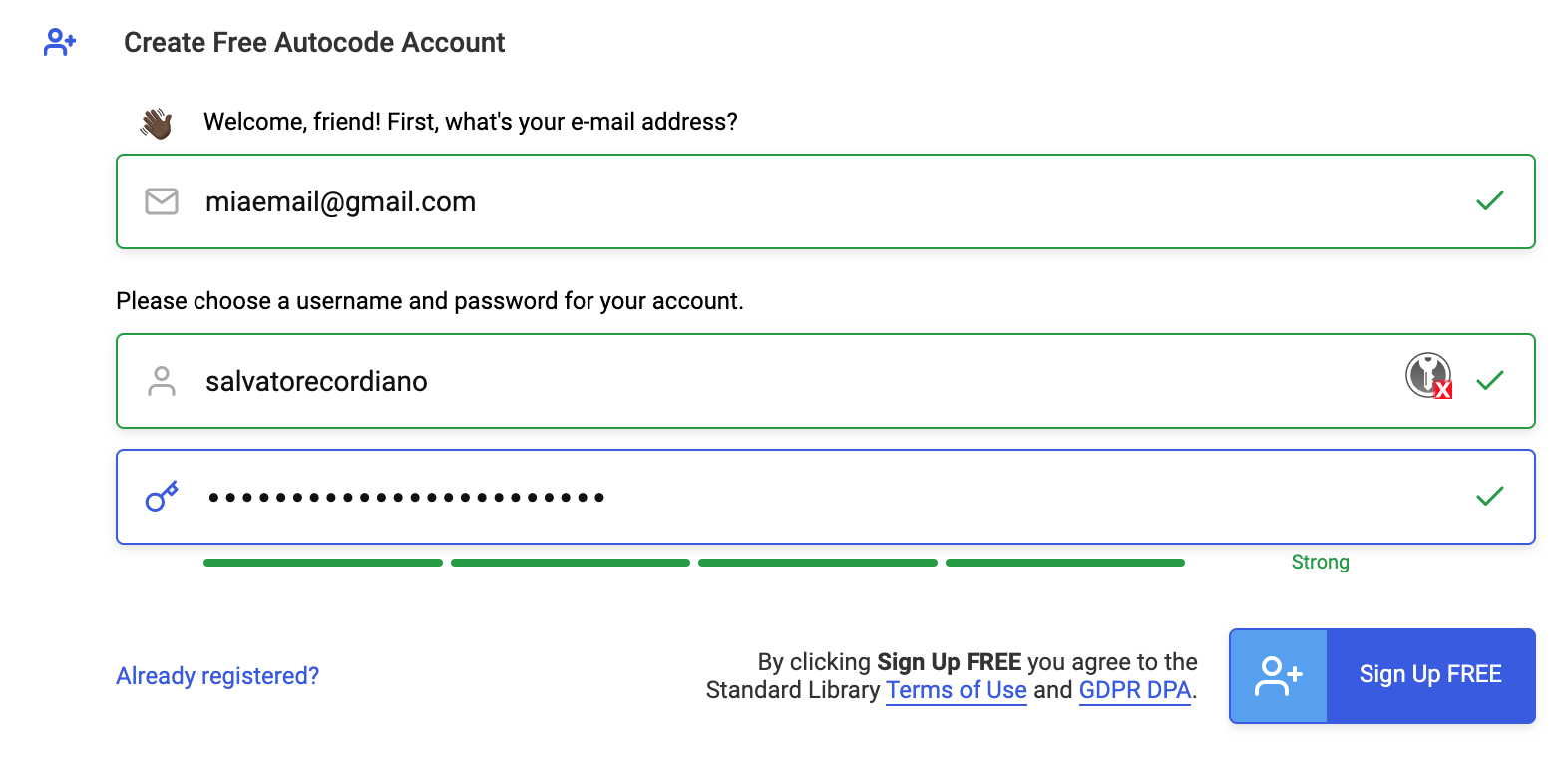The image size is (1568, 762).
Task: Focus the masked password input field
Action: [826, 497]
